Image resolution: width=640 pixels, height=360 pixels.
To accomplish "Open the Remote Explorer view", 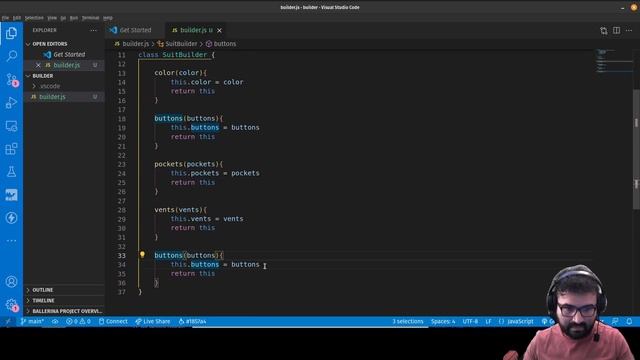I will point(11,126).
